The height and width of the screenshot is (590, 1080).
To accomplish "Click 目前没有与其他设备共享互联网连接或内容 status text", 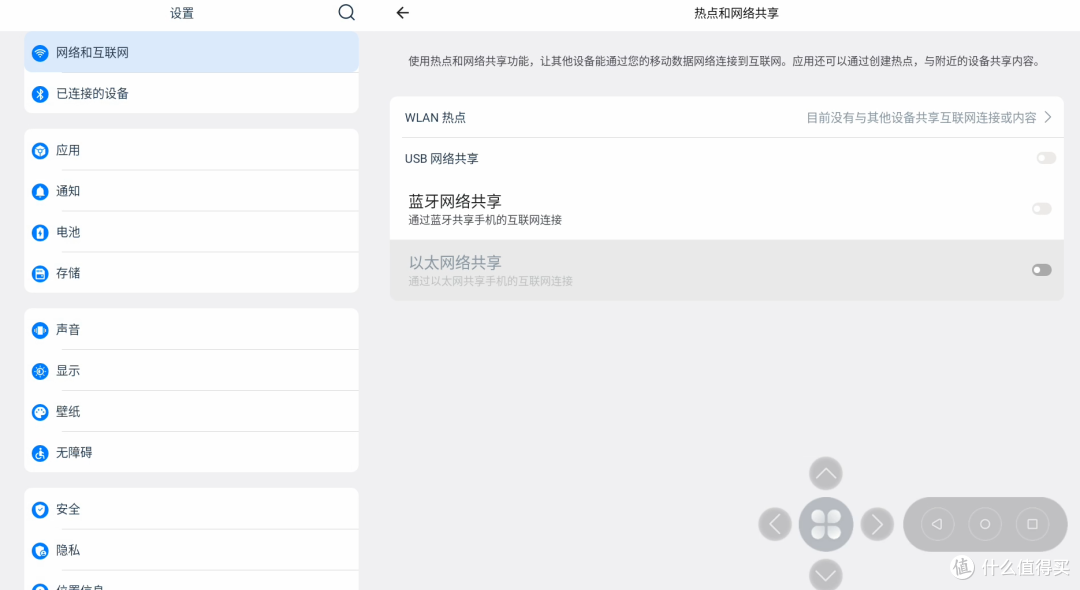I will (921, 118).
